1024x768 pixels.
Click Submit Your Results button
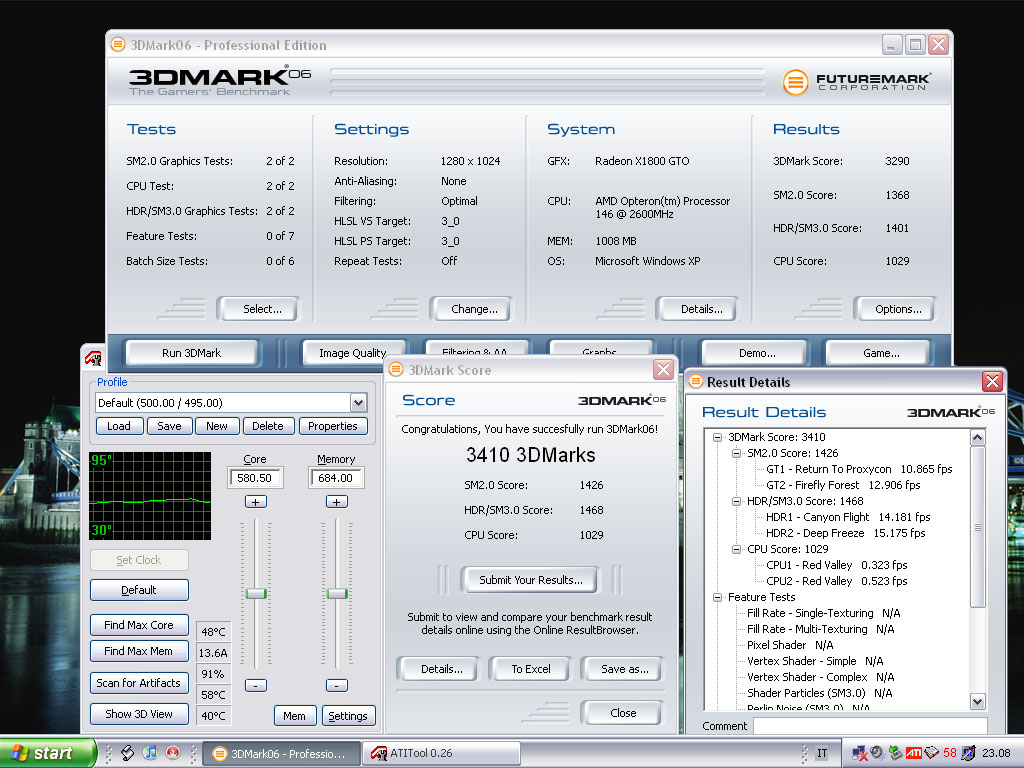[529, 580]
